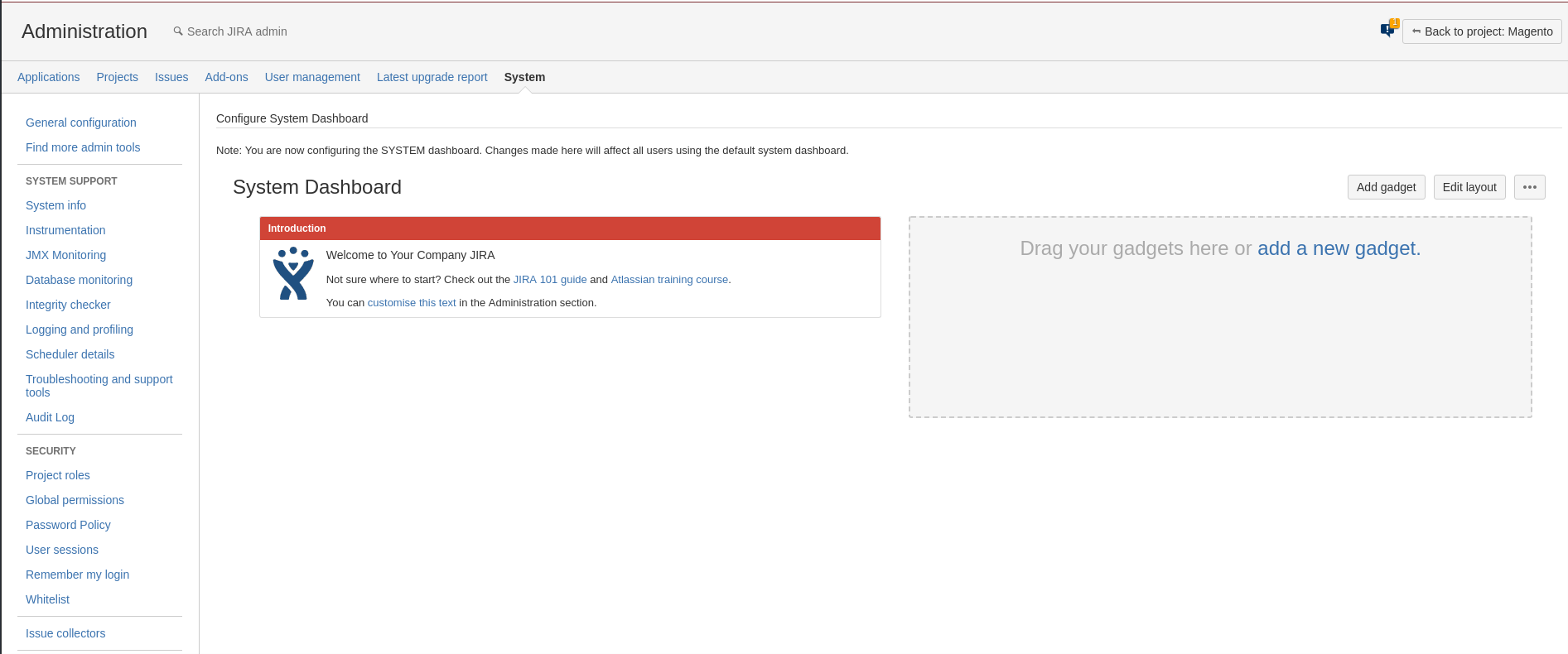Open General configuration in sidebar
The width and height of the screenshot is (1568, 654).
pos(81,123)
